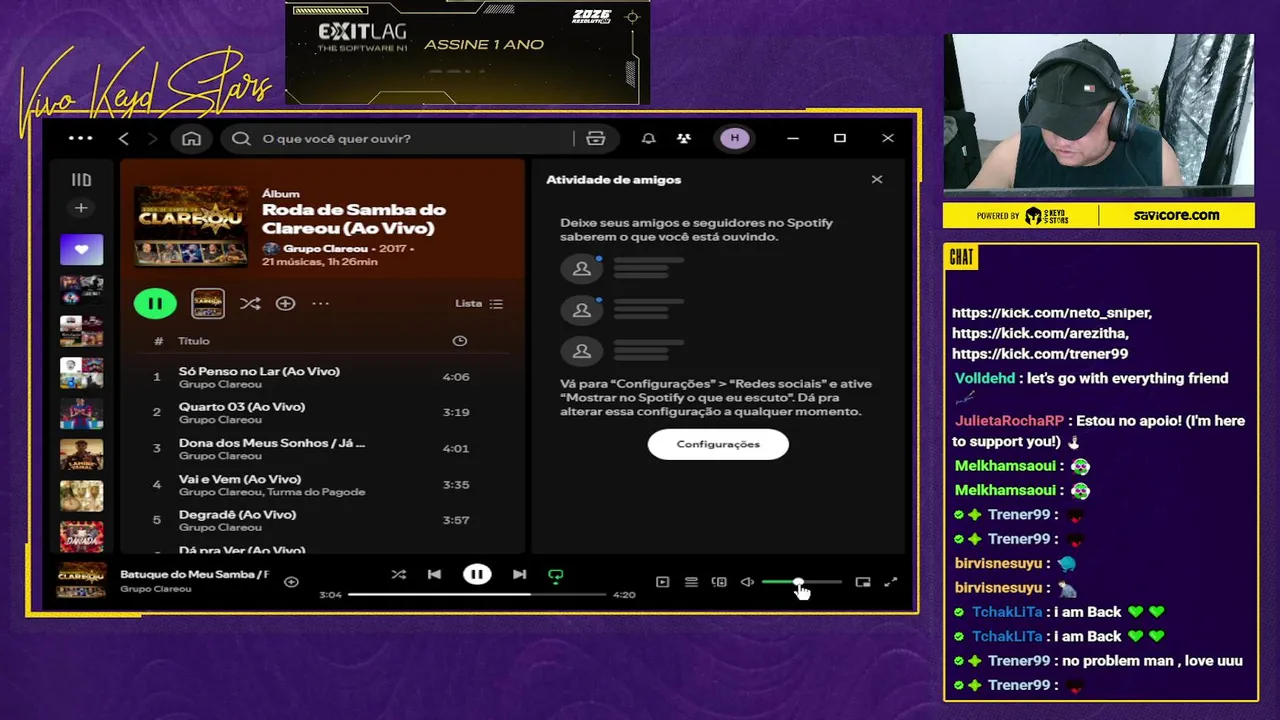The width and height of the screenshot is (1280, 720).
Task: Adjust the volume slider
Action: 801,582
